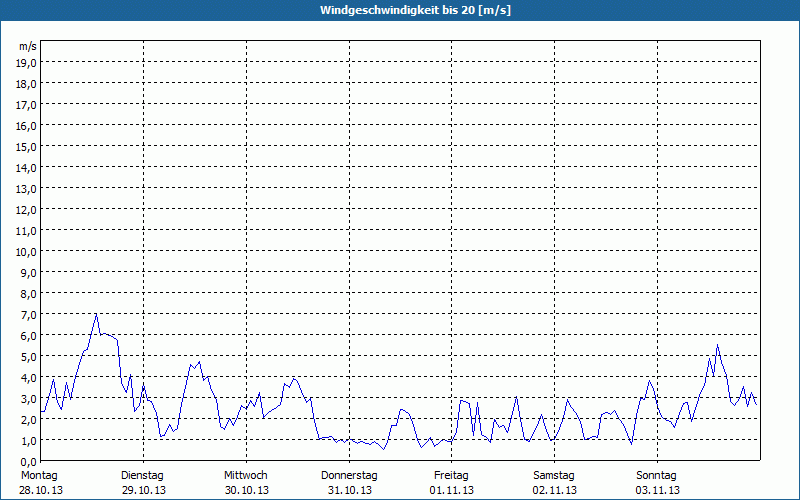Select the 14,0 y-axis label
Image resolution: width=800 pixels, height=500 pixels.
(x=27, y=168)
